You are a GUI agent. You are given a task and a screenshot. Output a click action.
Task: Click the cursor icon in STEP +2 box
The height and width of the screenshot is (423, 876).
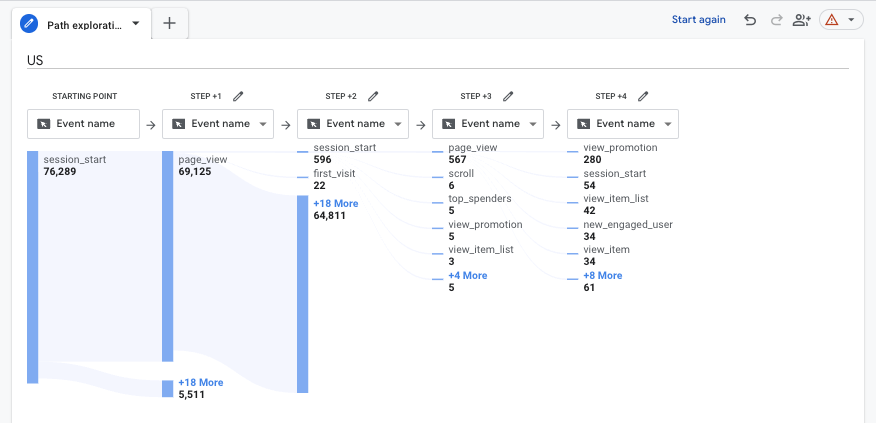pyautogui.click(x=313, y=124)
